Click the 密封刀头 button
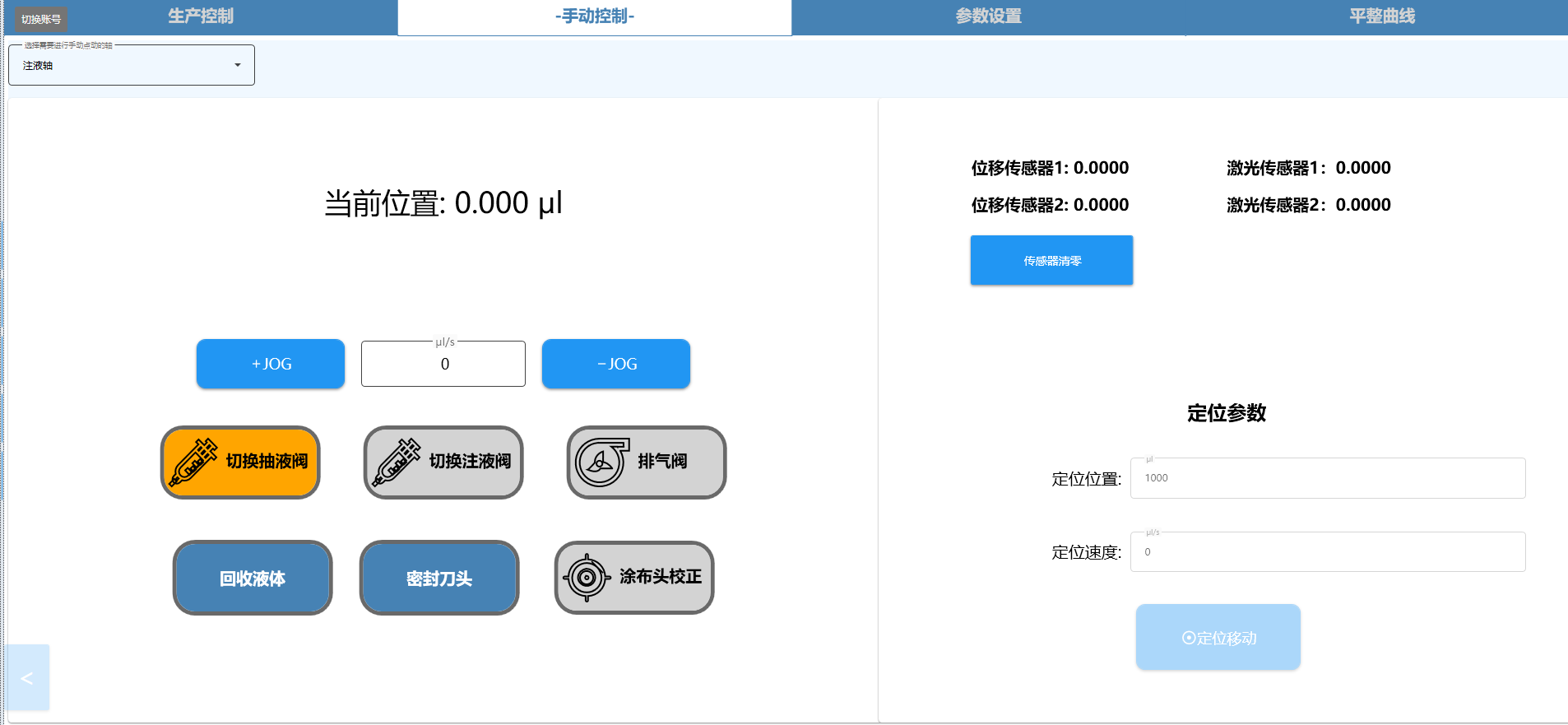 pos(439,578)
